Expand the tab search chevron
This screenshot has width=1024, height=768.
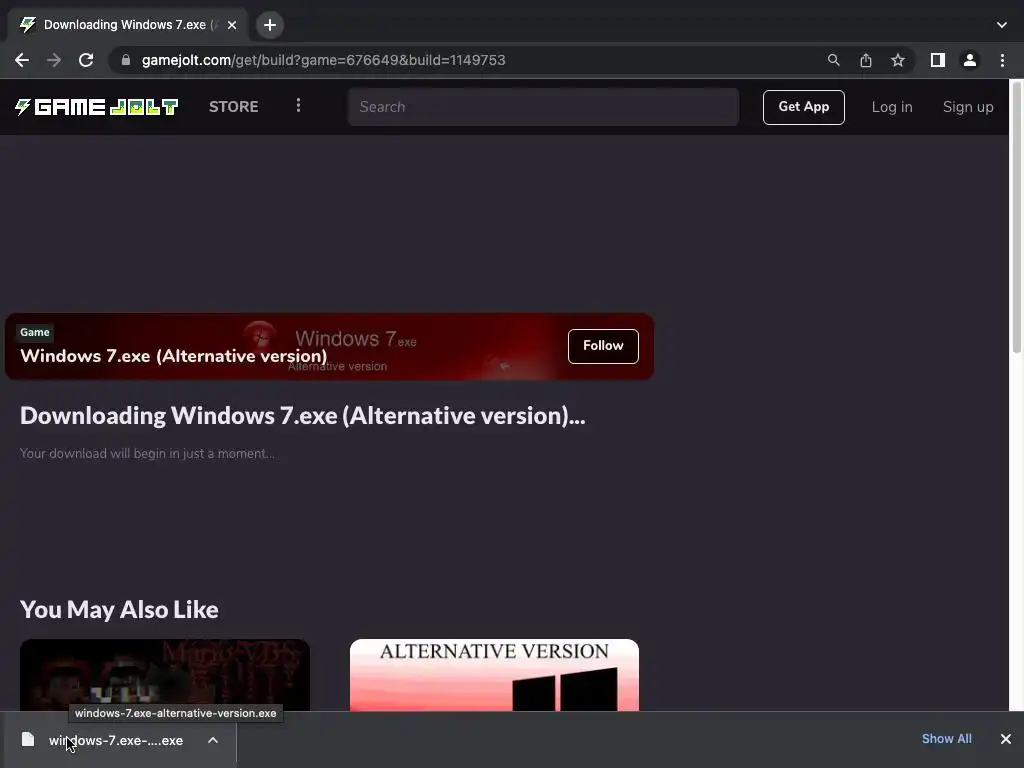tap(1002, 25)
